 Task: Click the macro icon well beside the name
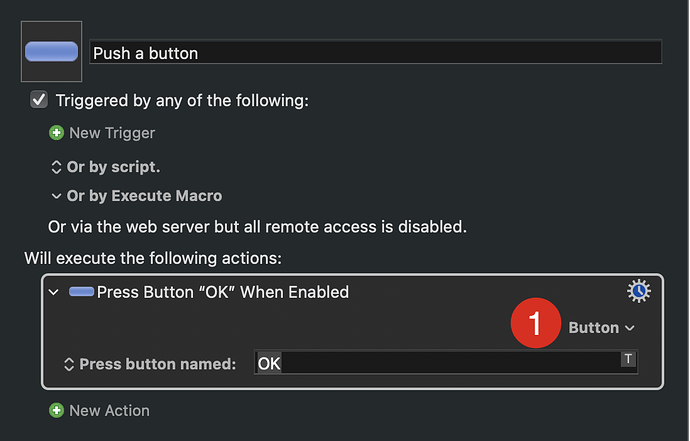point(51,51)
